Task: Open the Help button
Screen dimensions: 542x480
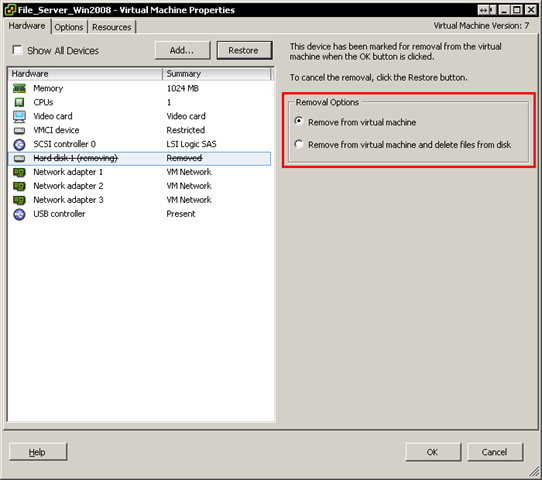Action: click(x=38, y=452)
